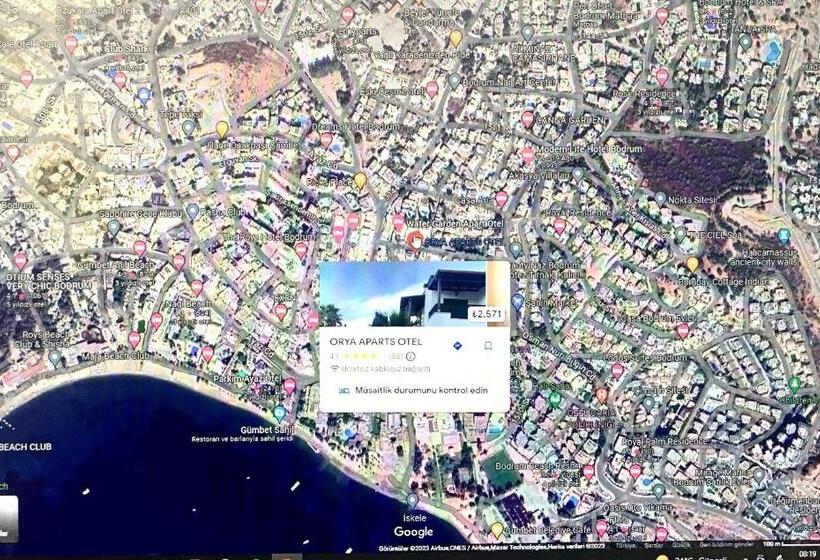Open the map layers thumbnail at bottom left
Image resolution: width=820 pixels, height=560 pixels.
click(8, 519)
